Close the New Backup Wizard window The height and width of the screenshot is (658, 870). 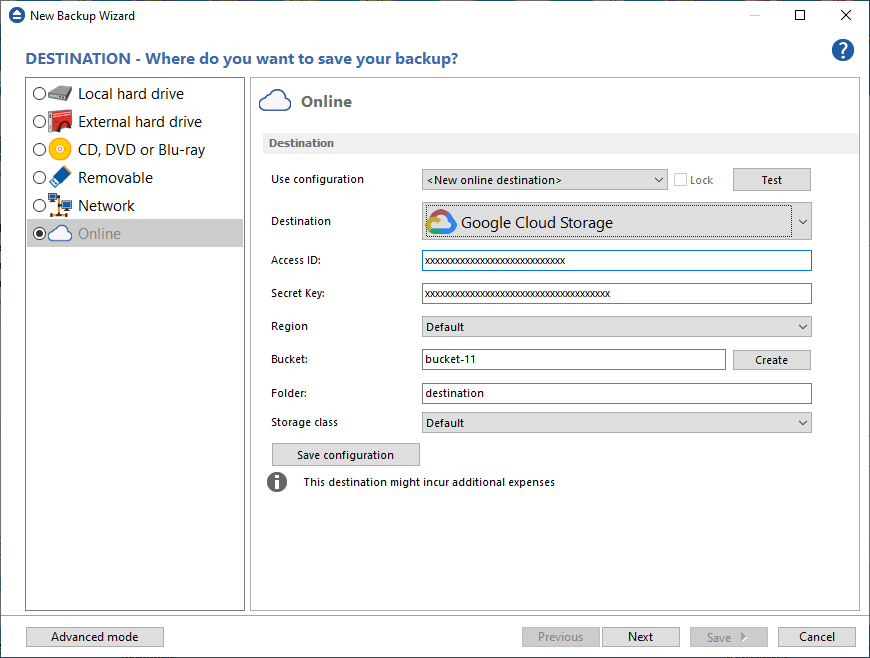(x=846, y=15)
